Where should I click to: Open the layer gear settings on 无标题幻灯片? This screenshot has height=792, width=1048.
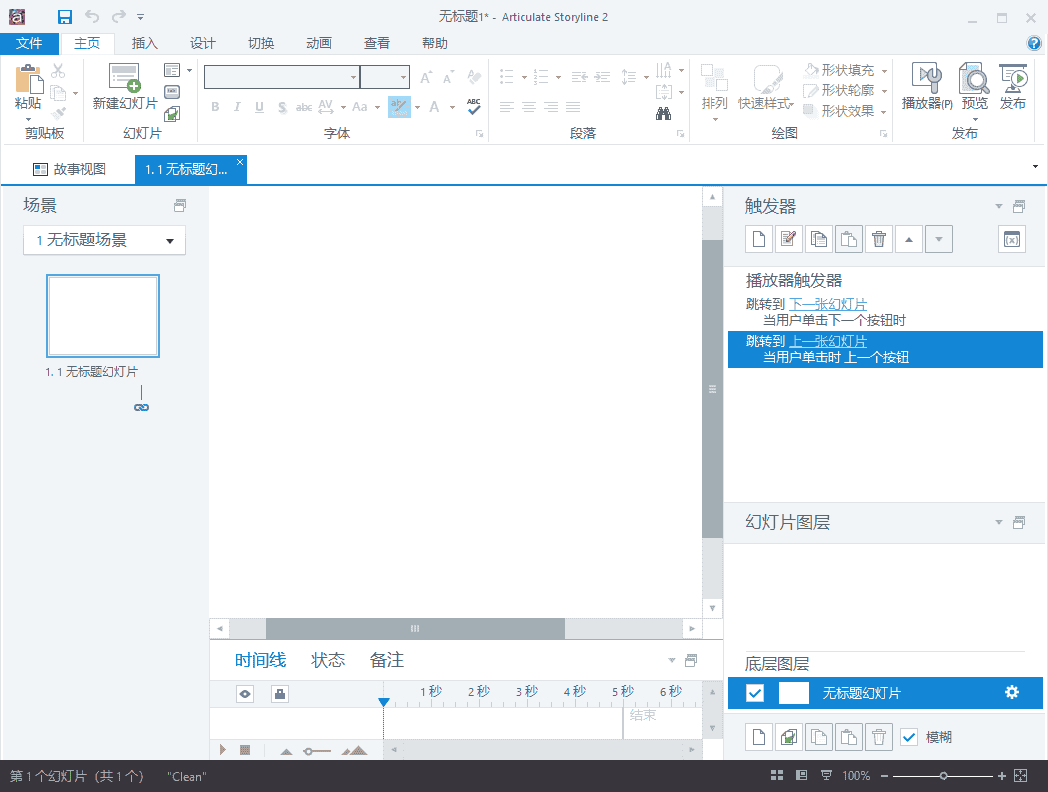point(1011,692)
